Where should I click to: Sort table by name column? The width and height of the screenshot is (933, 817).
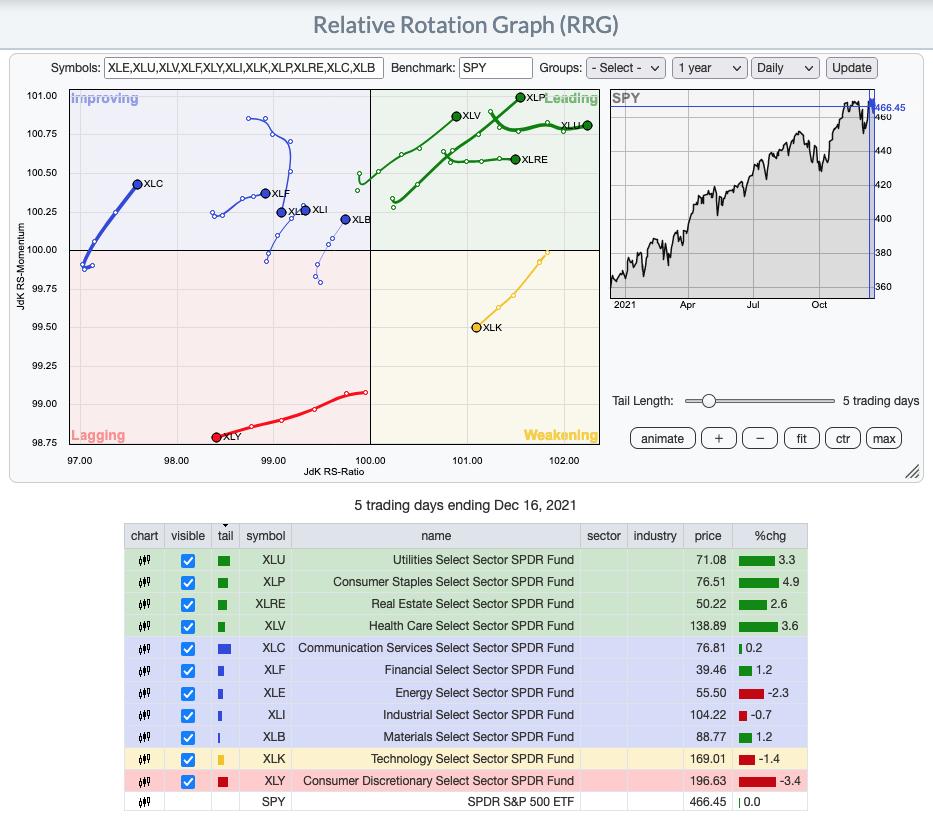pyautogui.click(x=436, y=536)
